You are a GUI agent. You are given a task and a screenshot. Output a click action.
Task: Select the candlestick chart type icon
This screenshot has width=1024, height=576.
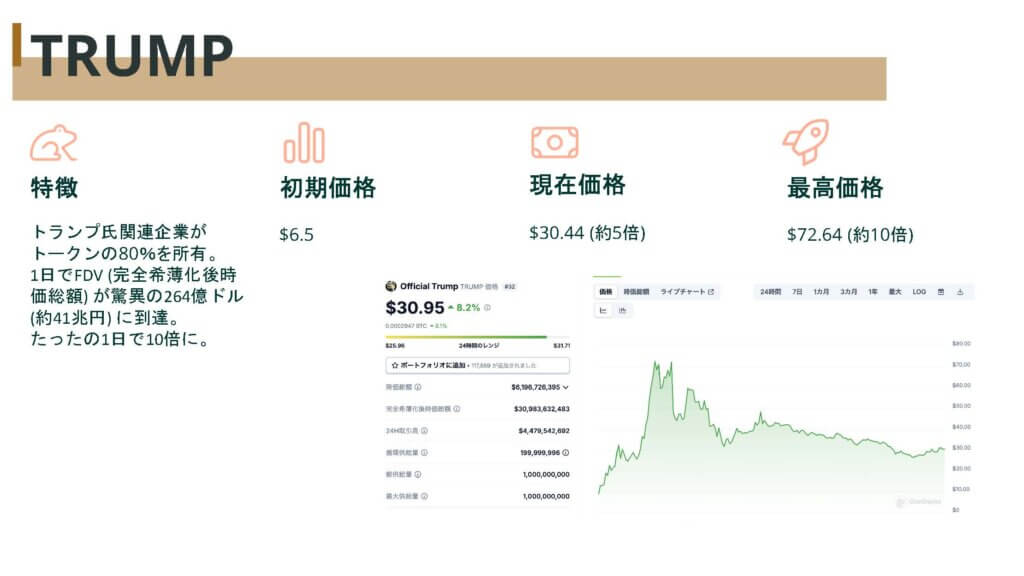[622, 311]
